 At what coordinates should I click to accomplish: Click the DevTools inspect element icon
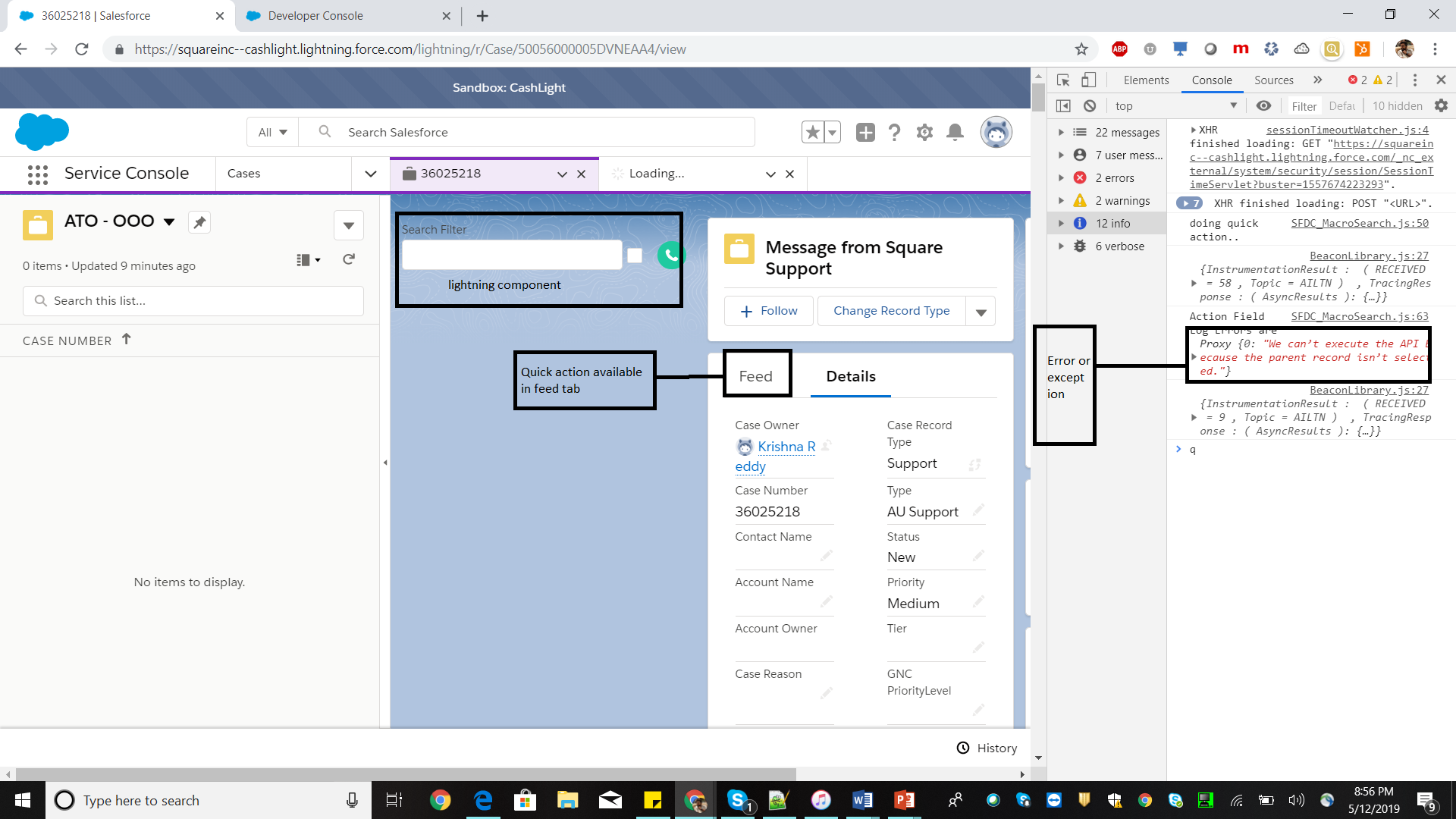pyautogui.click(x=1063, y=80)
